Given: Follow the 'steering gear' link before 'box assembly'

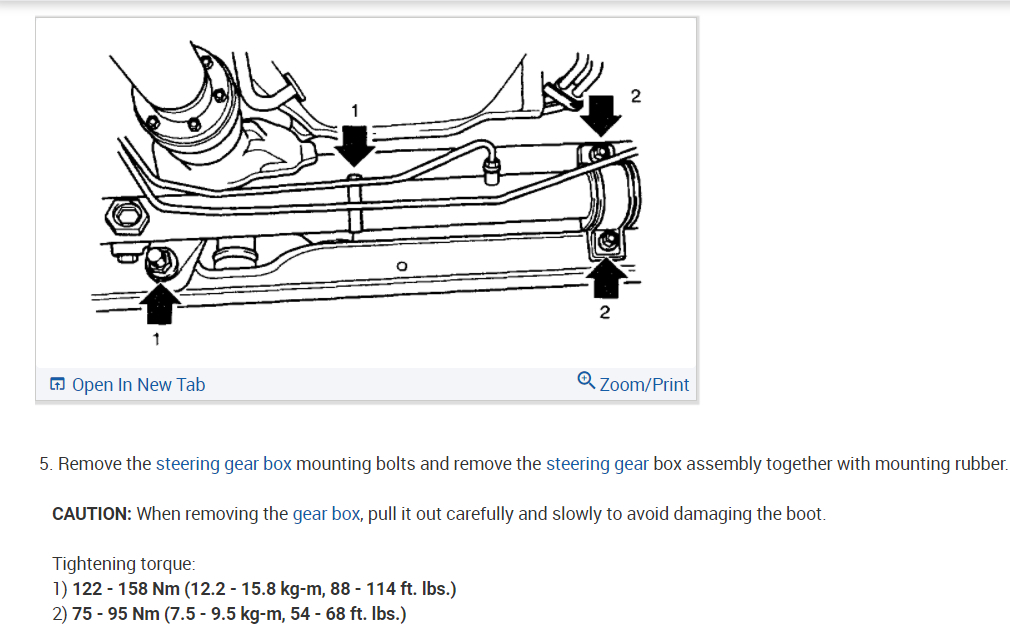Looking at the screenshot, I should [597, 464].
